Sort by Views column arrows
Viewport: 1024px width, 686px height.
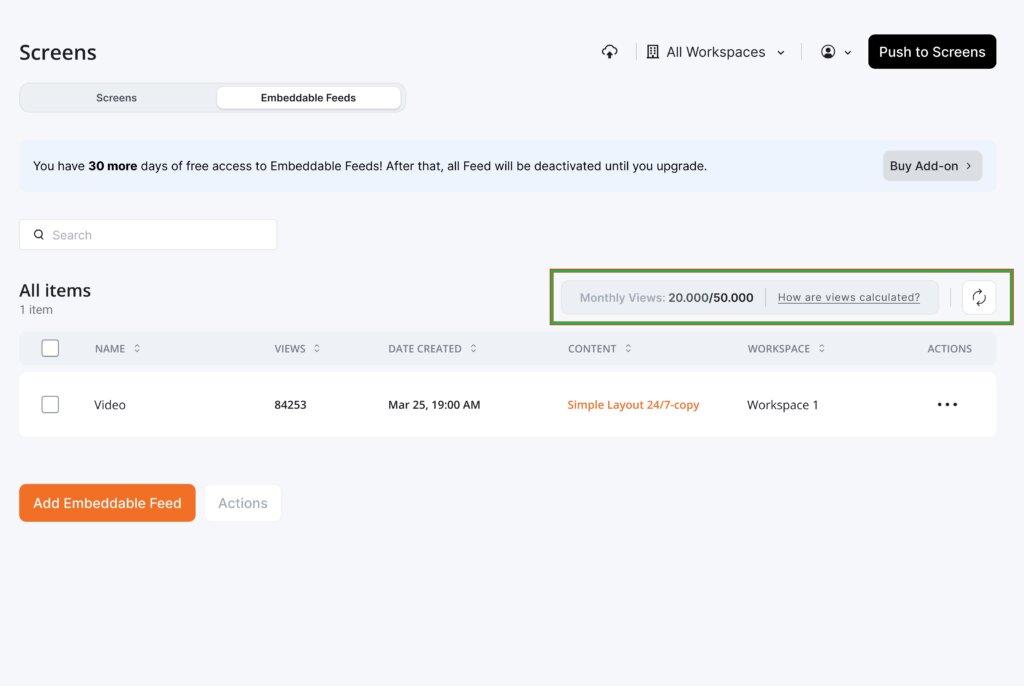pyautogui.click(x=317, y=349)
